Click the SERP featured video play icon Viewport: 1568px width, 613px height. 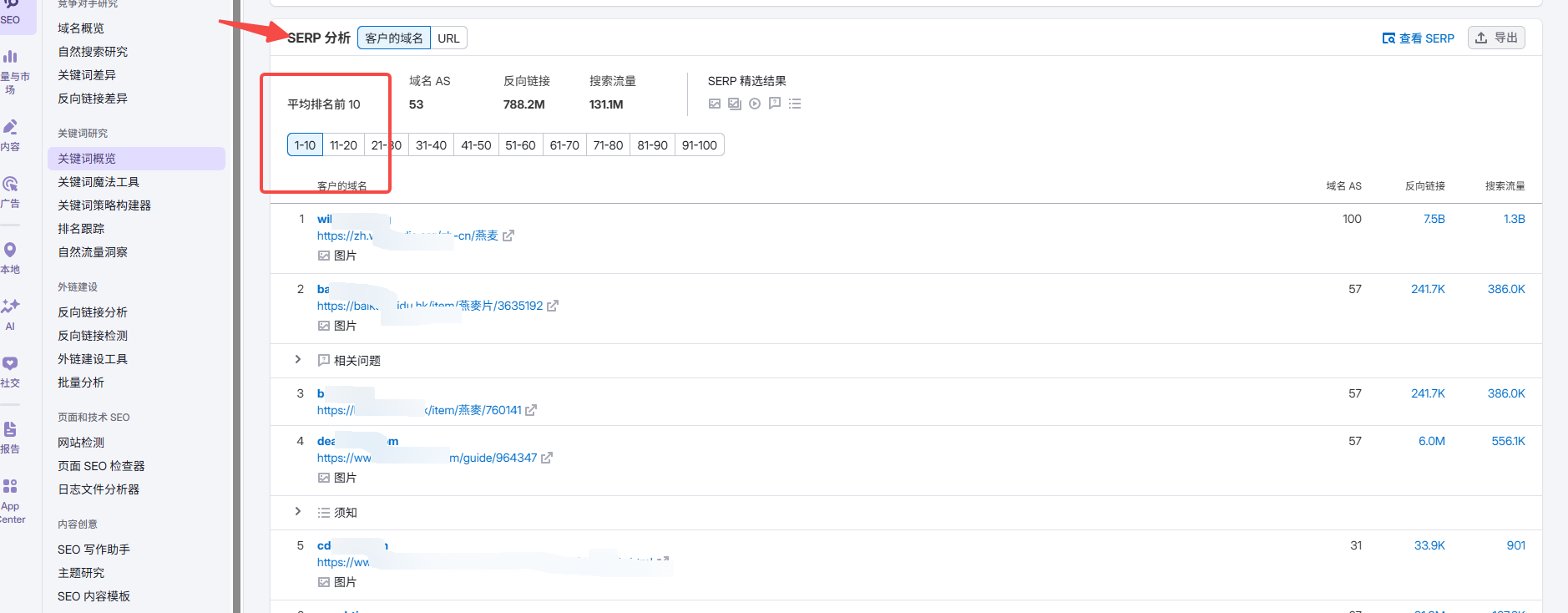(755, 104)
